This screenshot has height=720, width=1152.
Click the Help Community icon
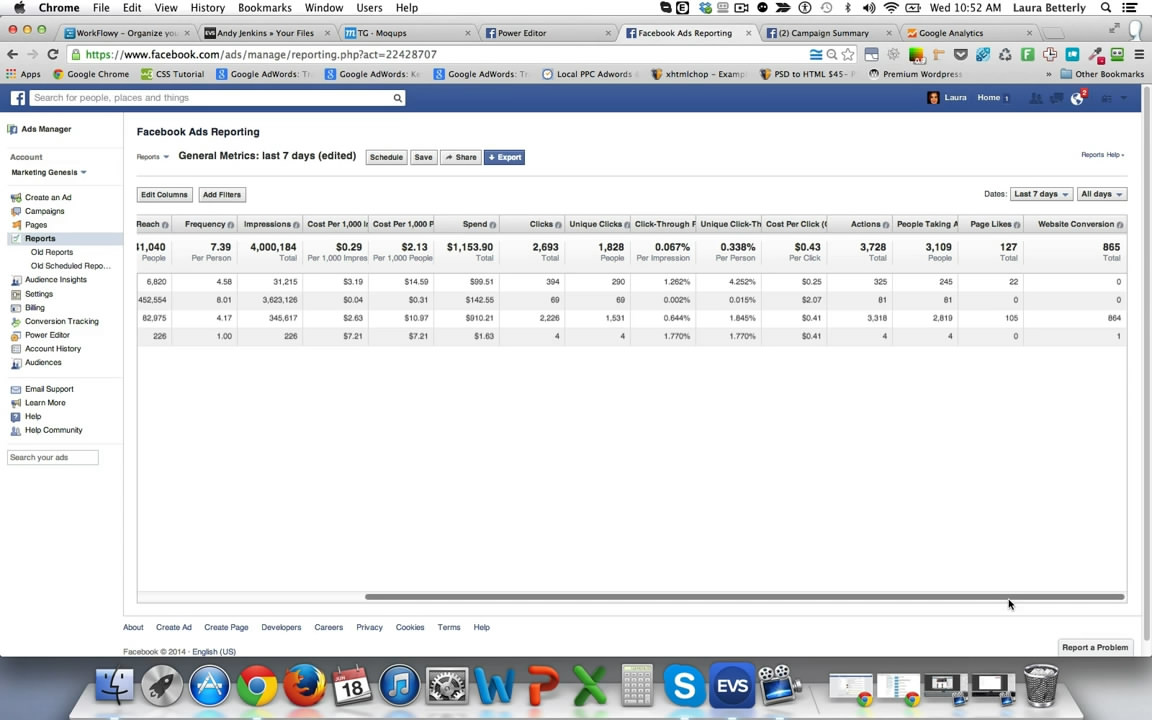point(15,431)
